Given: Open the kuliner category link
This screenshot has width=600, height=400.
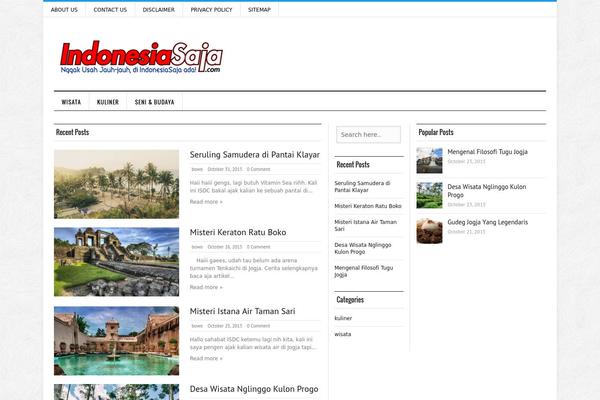Looking at the screenshot, I should [343, 318].
